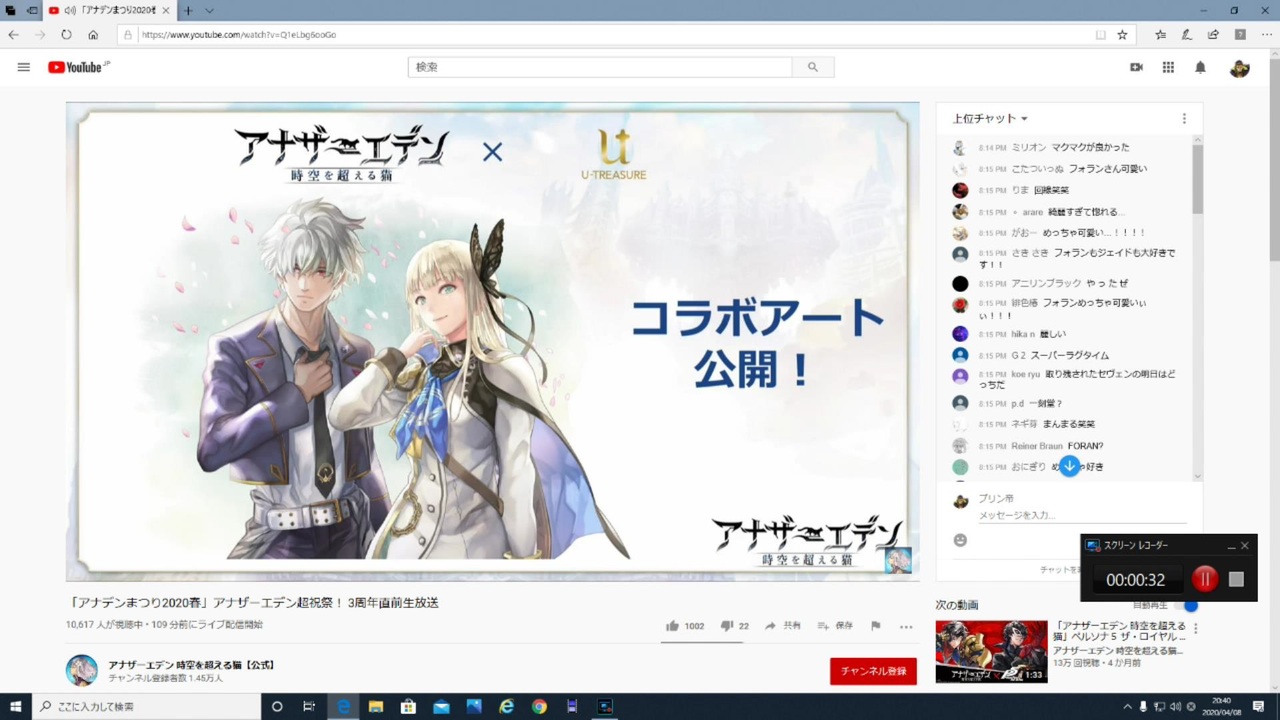Open live chat options three-dot menu
The height and width of the screenshot is (720, 1280).
coord(1184,118)
